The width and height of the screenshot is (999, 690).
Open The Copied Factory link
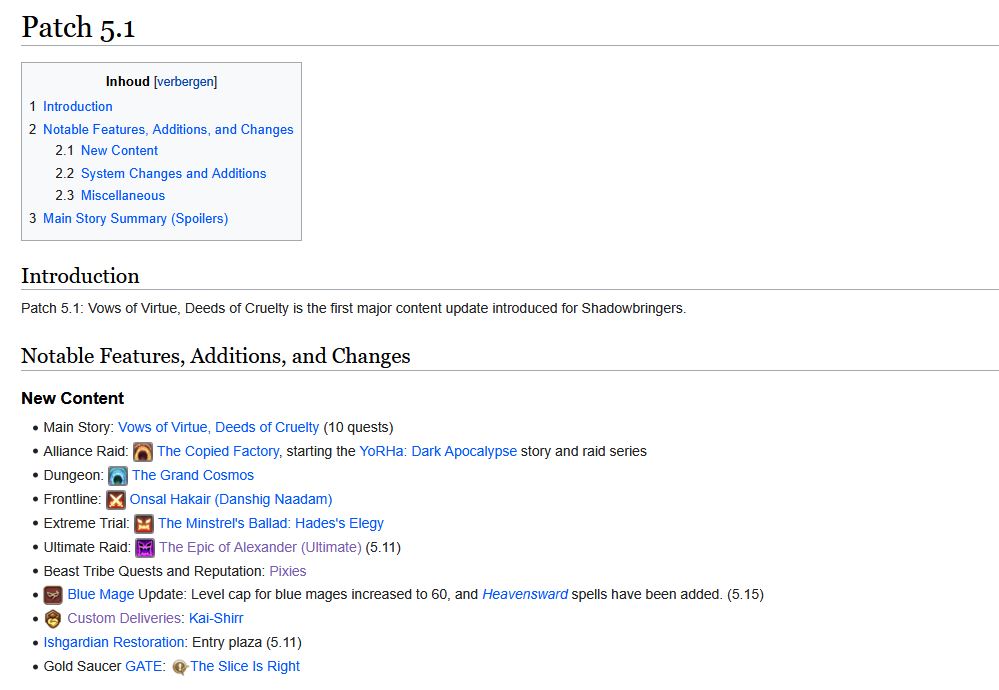[x=218, y=452]
